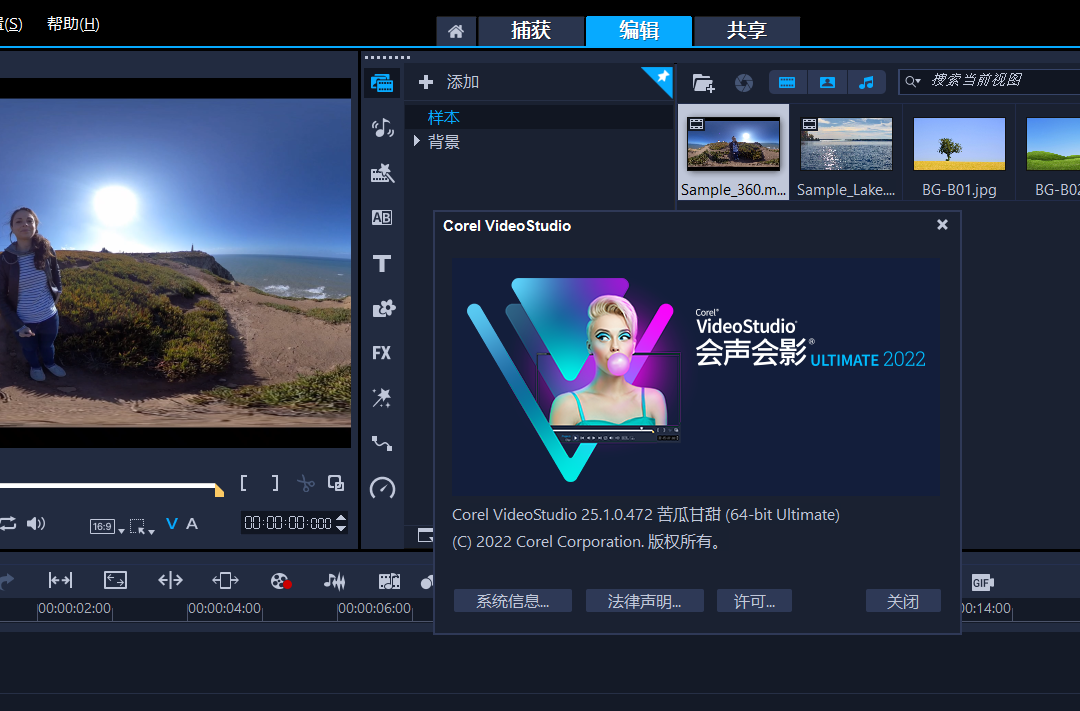The height and width of the screenshot is (711, 1080).
Task: Click Mark-in bracket icon
Action: click(x=243, y=483)
